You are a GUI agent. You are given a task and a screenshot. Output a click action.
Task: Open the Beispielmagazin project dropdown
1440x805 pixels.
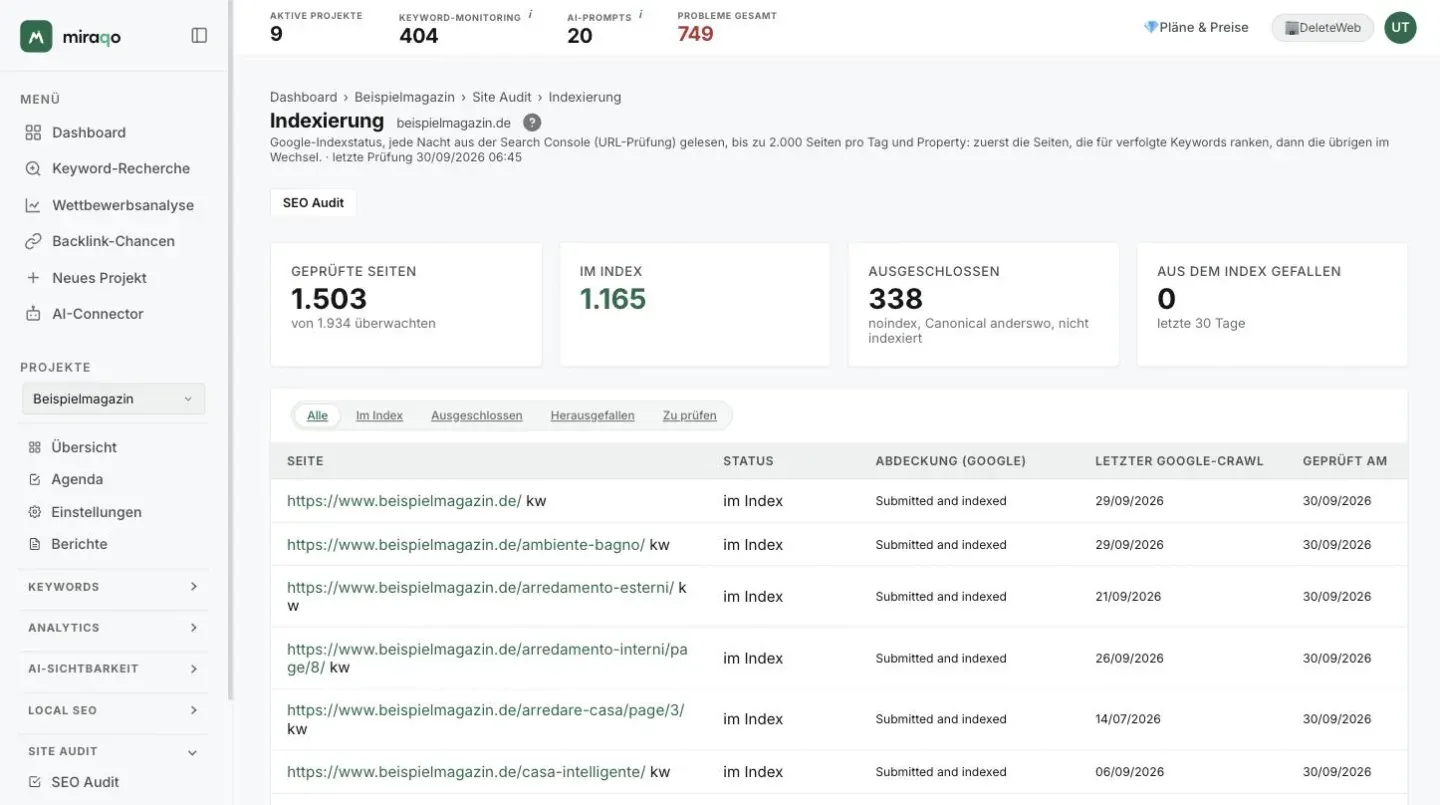(x=113, y=399)
